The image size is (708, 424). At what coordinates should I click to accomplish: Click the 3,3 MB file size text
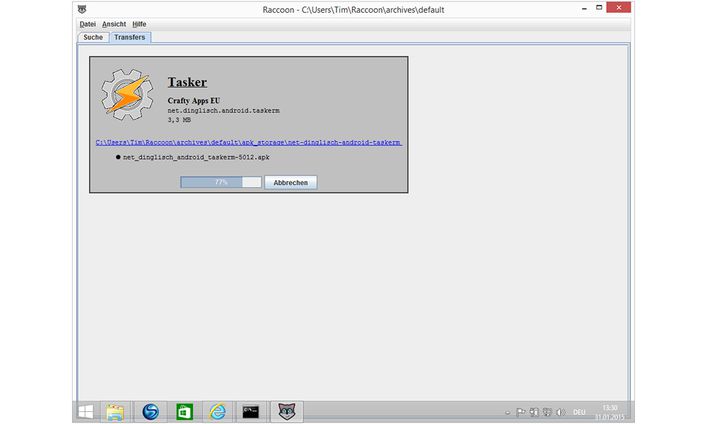pos(179,120)
